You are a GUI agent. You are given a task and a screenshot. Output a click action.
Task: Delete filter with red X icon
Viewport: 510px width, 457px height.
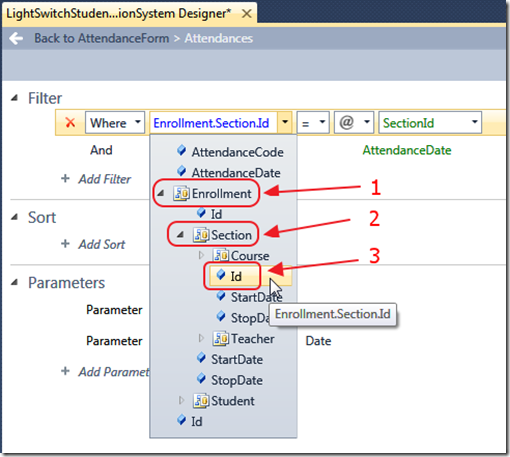click(70, 123)
